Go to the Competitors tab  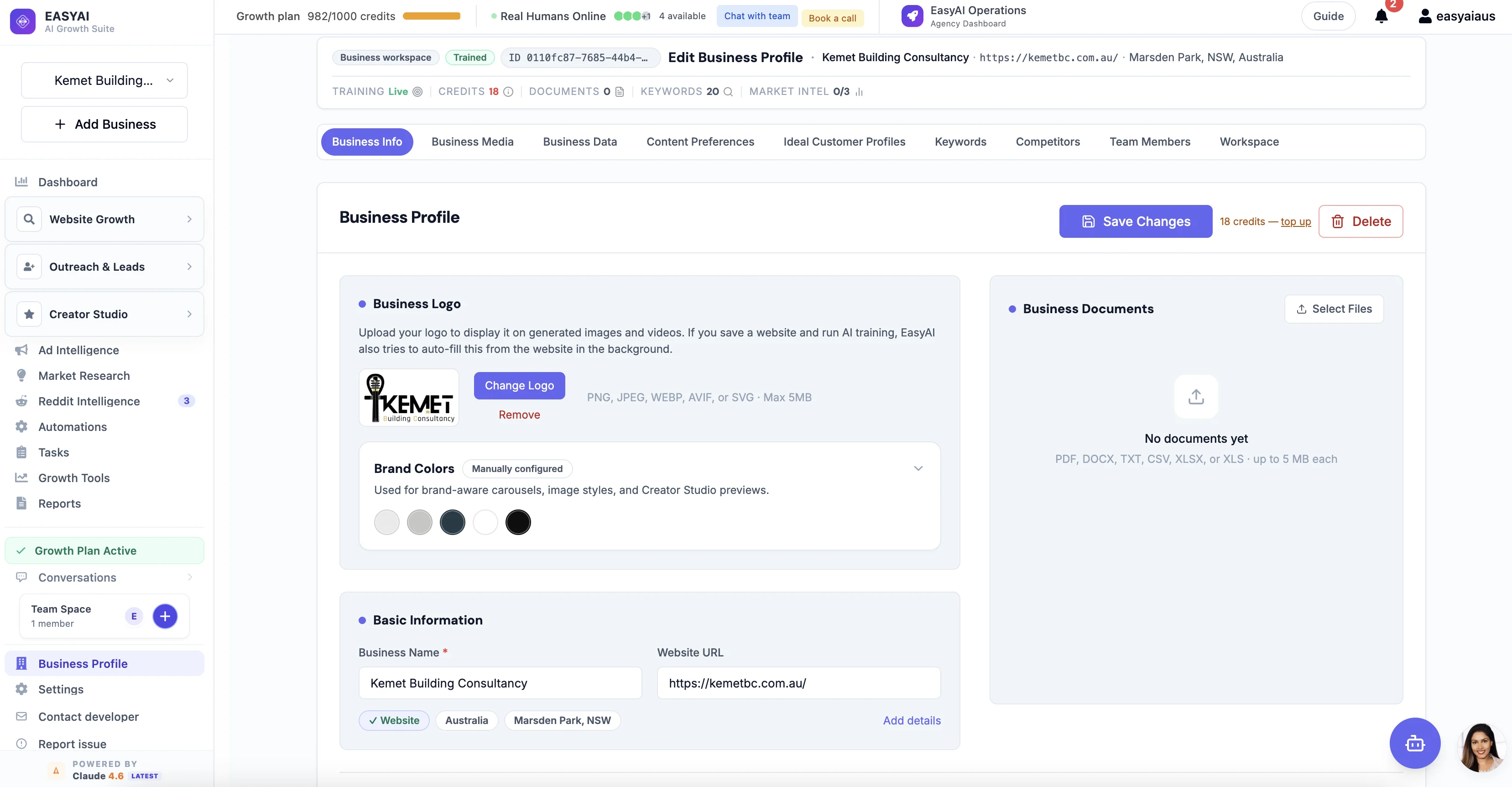tap(1048, 142)
